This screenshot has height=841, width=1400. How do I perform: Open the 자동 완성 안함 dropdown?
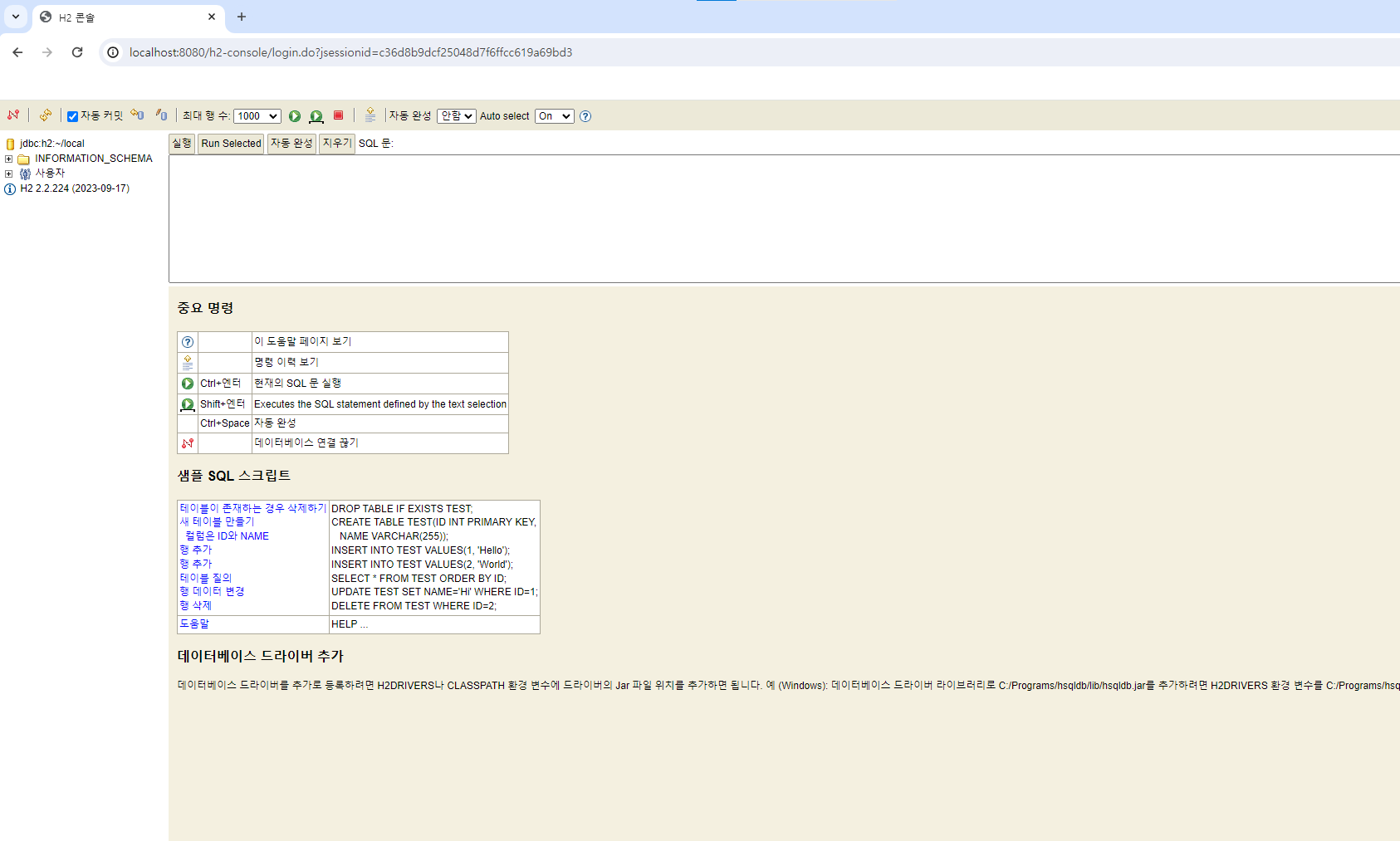coord(457,116)
